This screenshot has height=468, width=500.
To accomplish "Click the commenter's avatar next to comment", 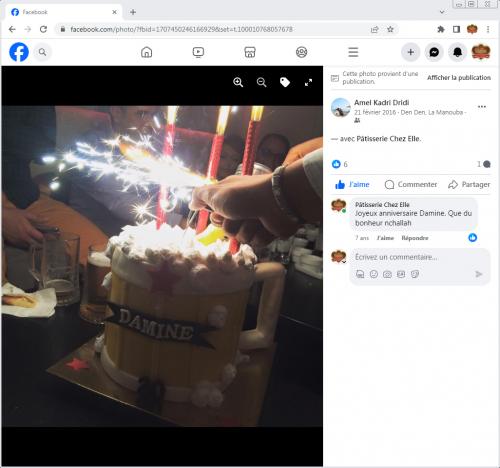I will pos(339,205).
